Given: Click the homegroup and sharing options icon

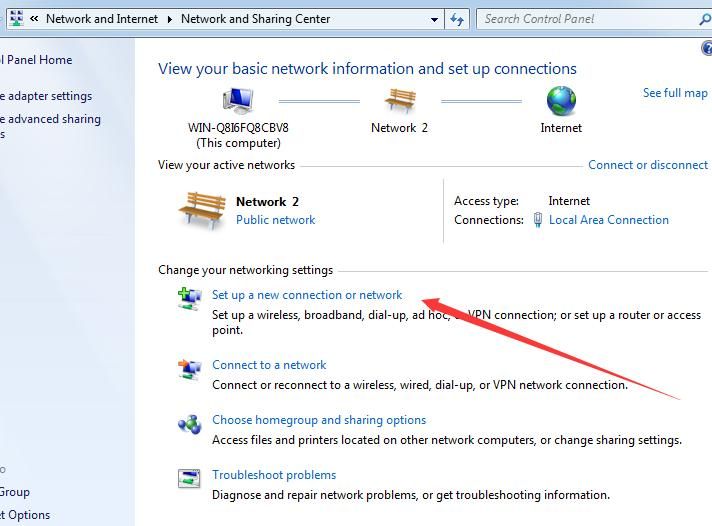Looking at the screenshot, I should pyautogui.click(x=189, y=424).
